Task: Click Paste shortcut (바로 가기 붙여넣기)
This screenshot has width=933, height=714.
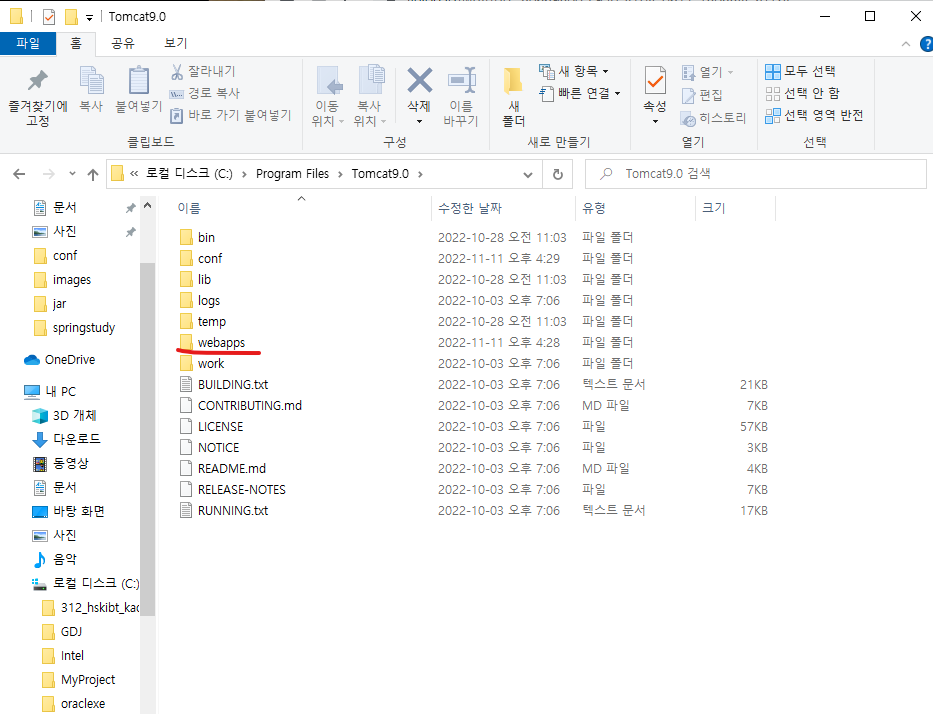Action: coord(231,115)
